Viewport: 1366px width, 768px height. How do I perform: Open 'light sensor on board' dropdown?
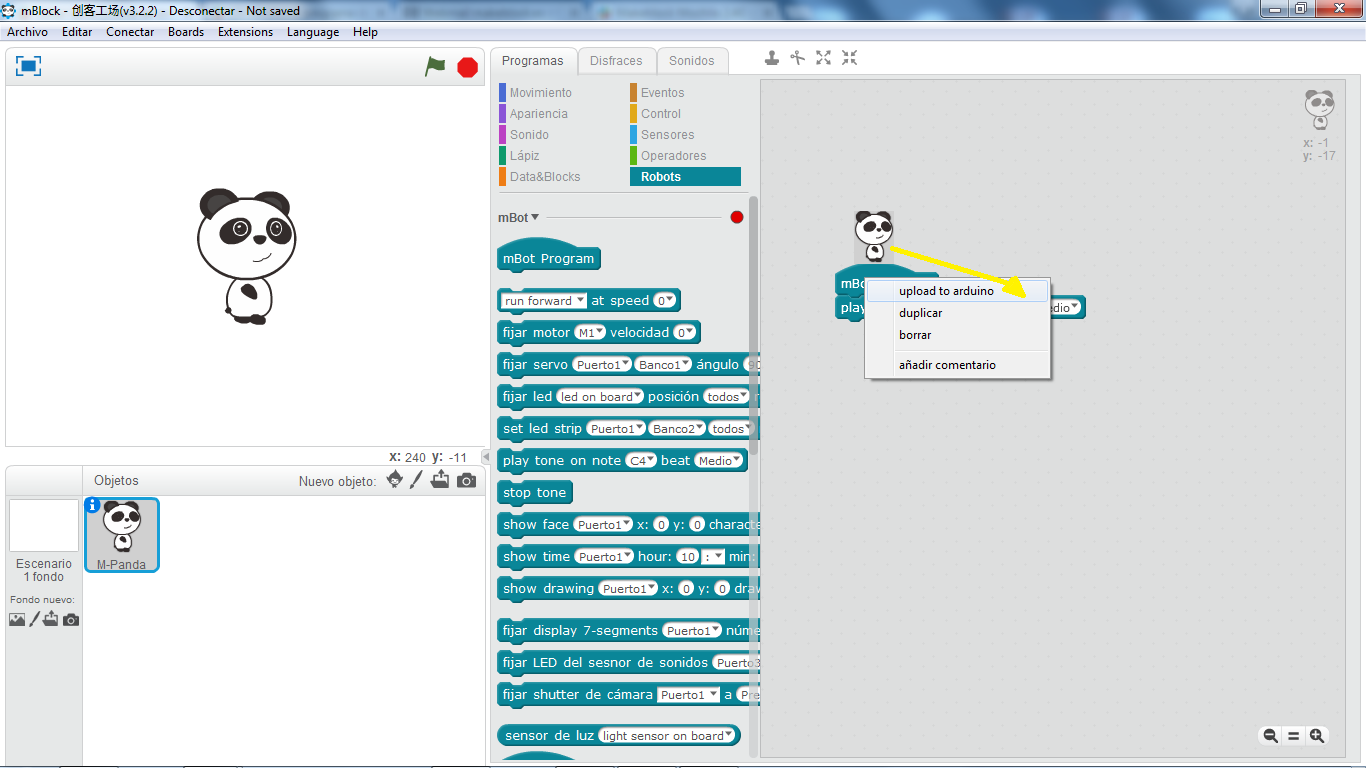point(667,735)
